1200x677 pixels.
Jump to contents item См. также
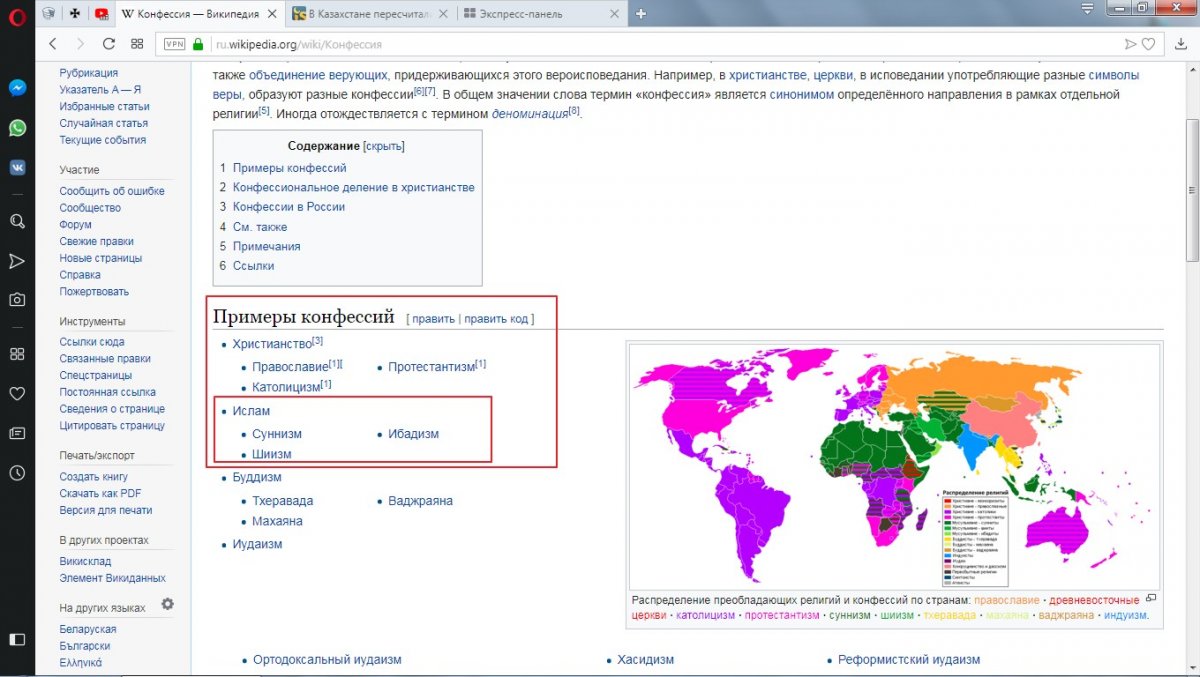point(260,227)
